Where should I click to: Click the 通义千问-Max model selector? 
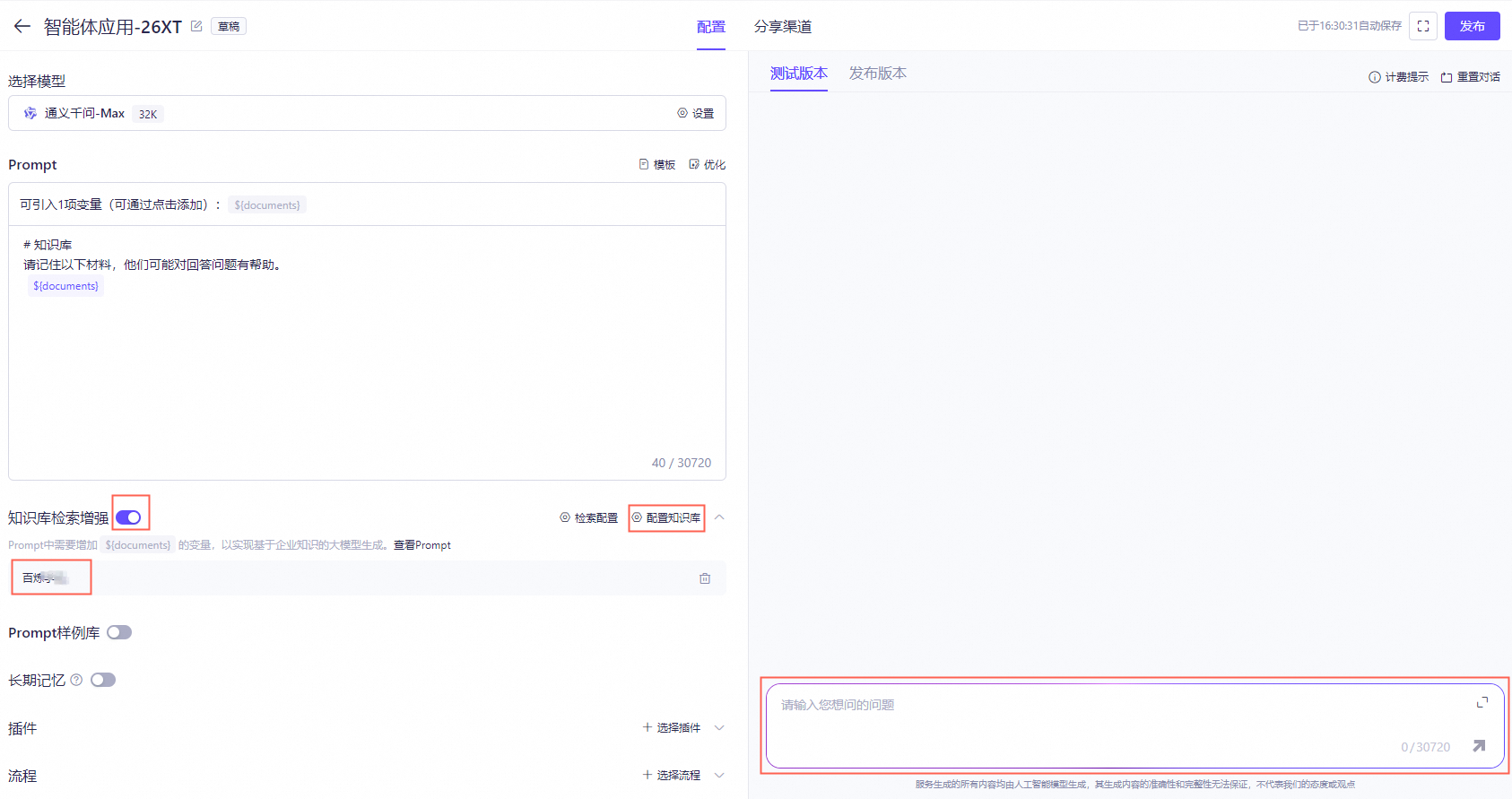[x=367, y=113]
